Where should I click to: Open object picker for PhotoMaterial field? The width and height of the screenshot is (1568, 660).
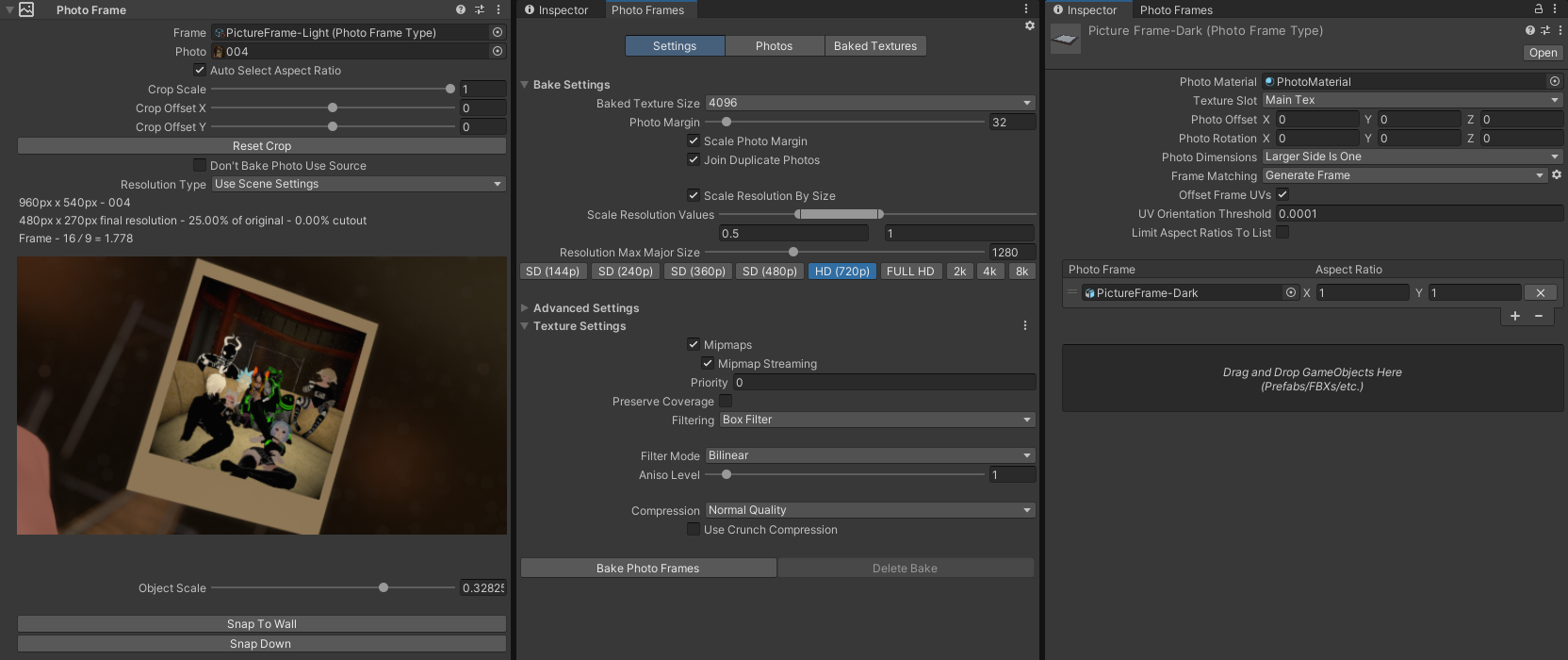(x=1555, y=81)
